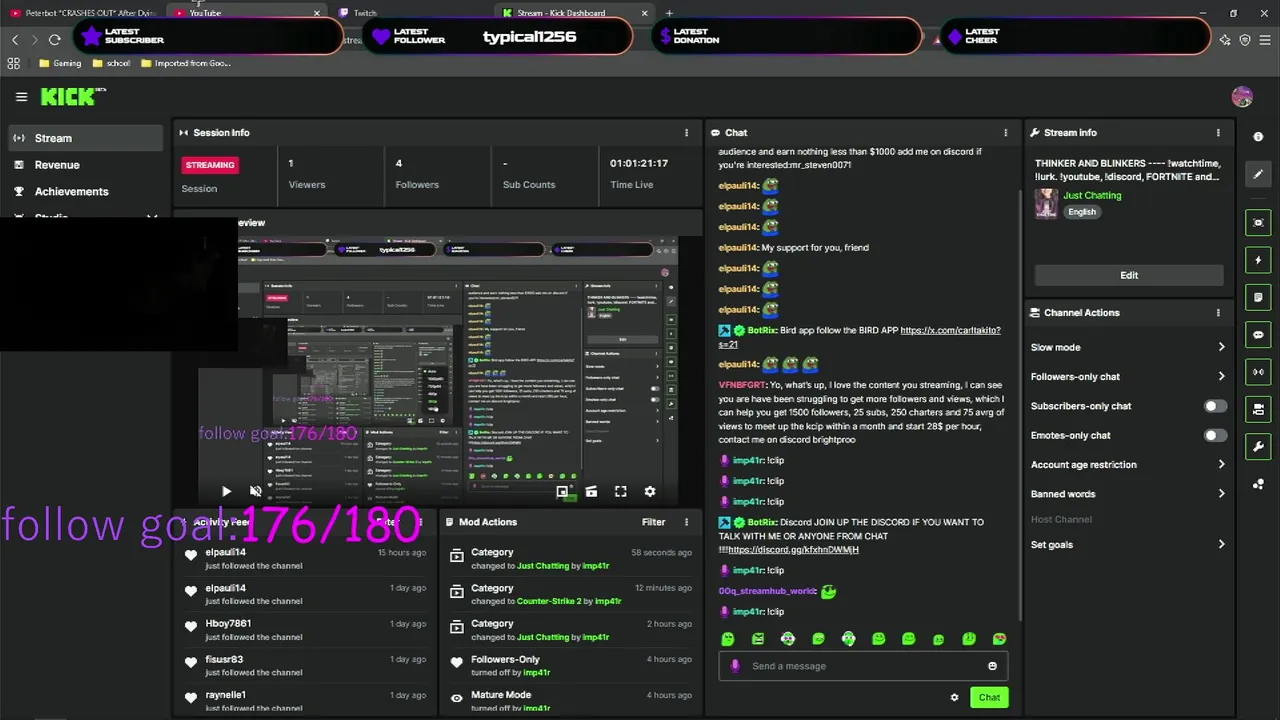The height and width of the screenshot is (720, 1280).
Task: Open the school bookmarks folder
Action: (x=111, y=63)
